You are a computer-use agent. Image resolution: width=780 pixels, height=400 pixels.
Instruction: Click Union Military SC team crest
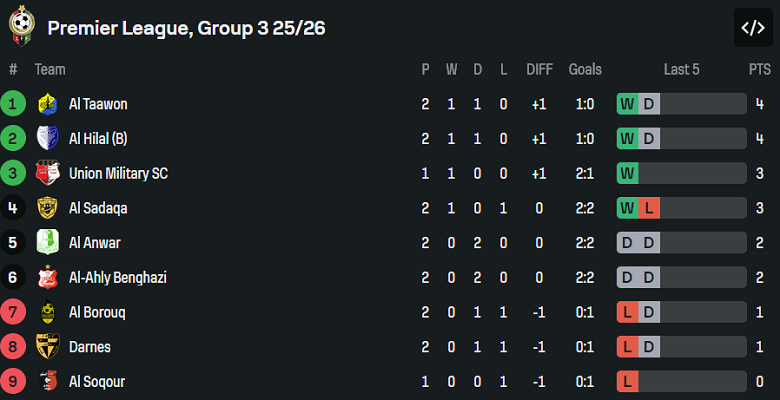[x=47, y=173]
